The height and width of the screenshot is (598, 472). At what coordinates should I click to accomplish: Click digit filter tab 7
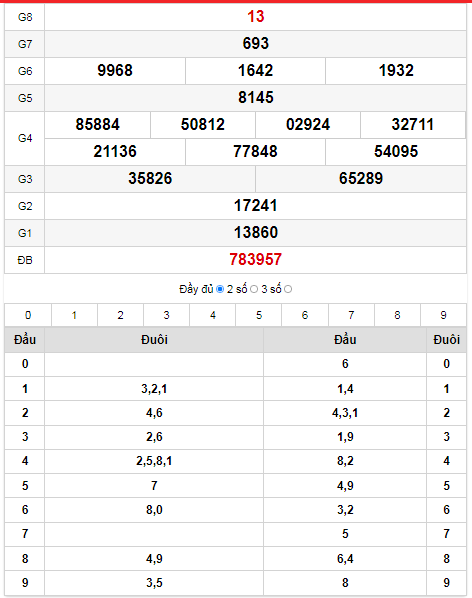coord(351,315)
